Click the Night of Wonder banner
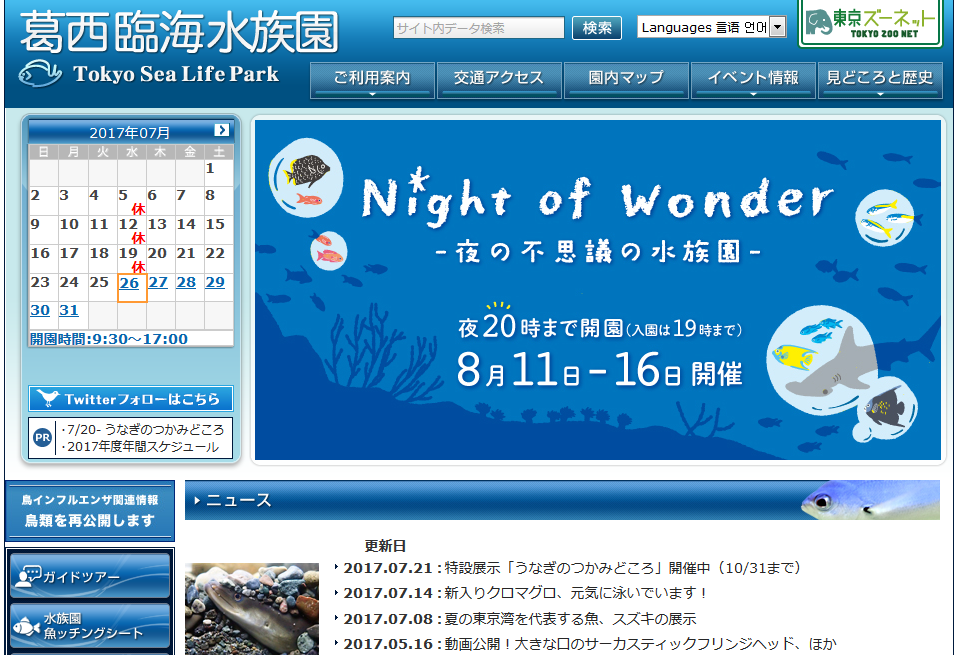Image resolution: width=959 pixels, height=655 pixels. tap(598, 290)
